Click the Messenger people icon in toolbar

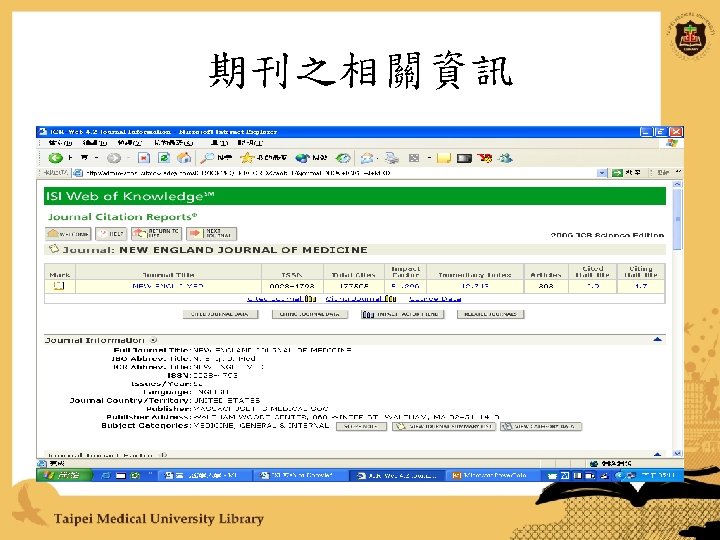pos(506,158)
